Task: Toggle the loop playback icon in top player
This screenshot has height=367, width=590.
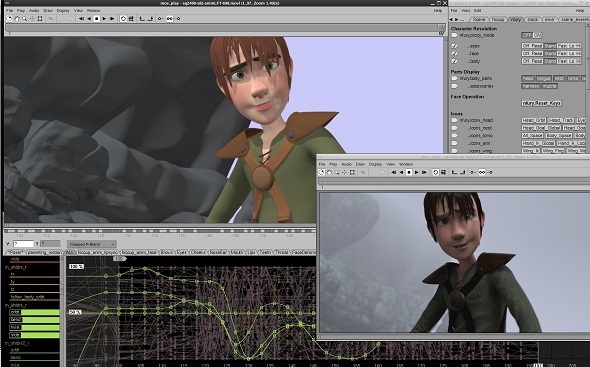Action: (x=123, y=18)
